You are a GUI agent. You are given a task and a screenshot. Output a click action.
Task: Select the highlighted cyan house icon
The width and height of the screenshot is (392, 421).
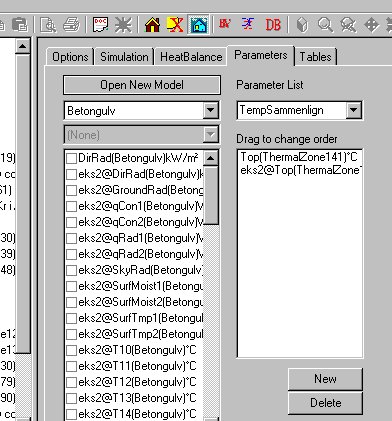point(199,25)
